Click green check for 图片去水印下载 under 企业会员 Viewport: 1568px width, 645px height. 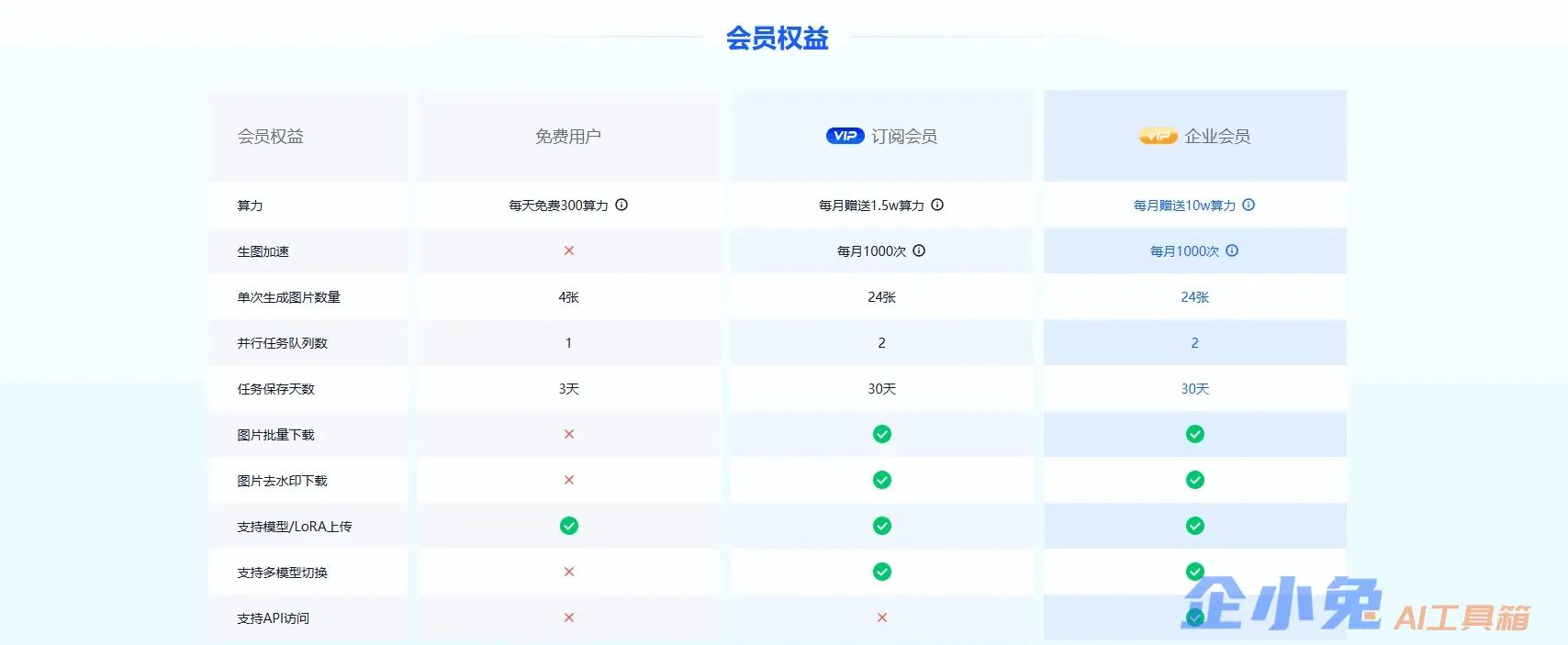(1195, 480)
